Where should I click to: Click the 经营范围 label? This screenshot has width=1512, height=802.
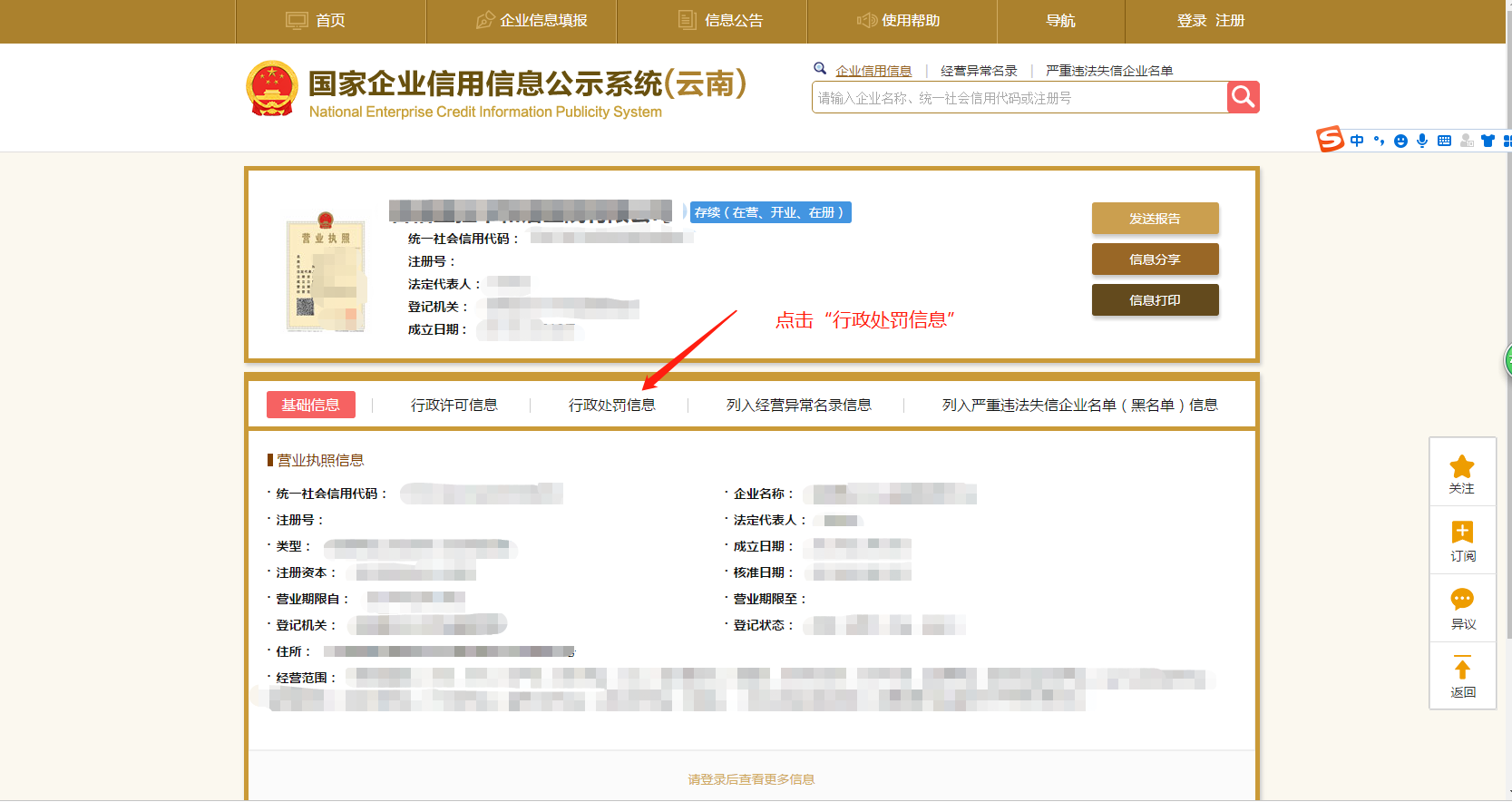[x=307, y=678]
